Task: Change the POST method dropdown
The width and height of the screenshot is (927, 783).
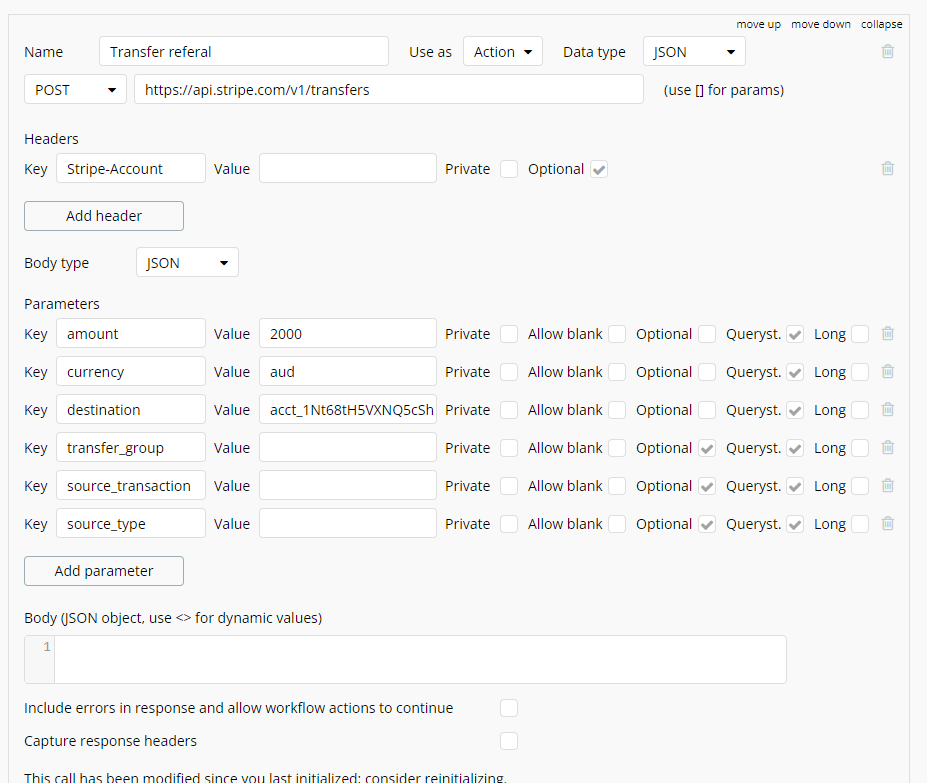Action: pyautogui.click(x=75, y=90)
